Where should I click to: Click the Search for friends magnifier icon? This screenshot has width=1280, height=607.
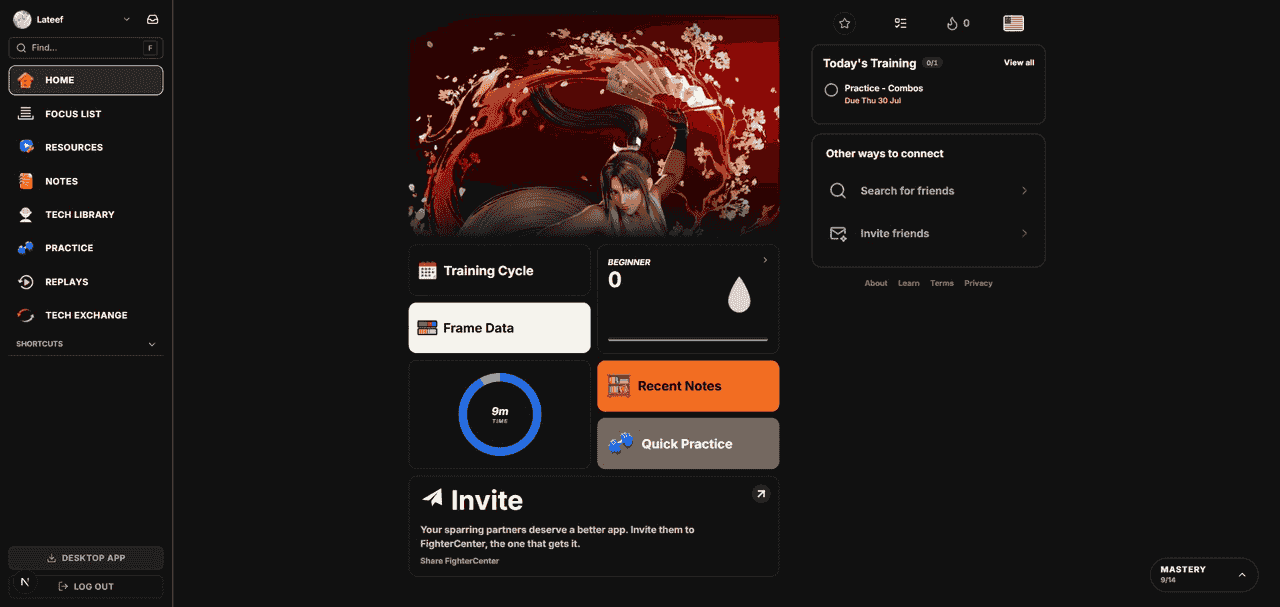click(838, 191)
